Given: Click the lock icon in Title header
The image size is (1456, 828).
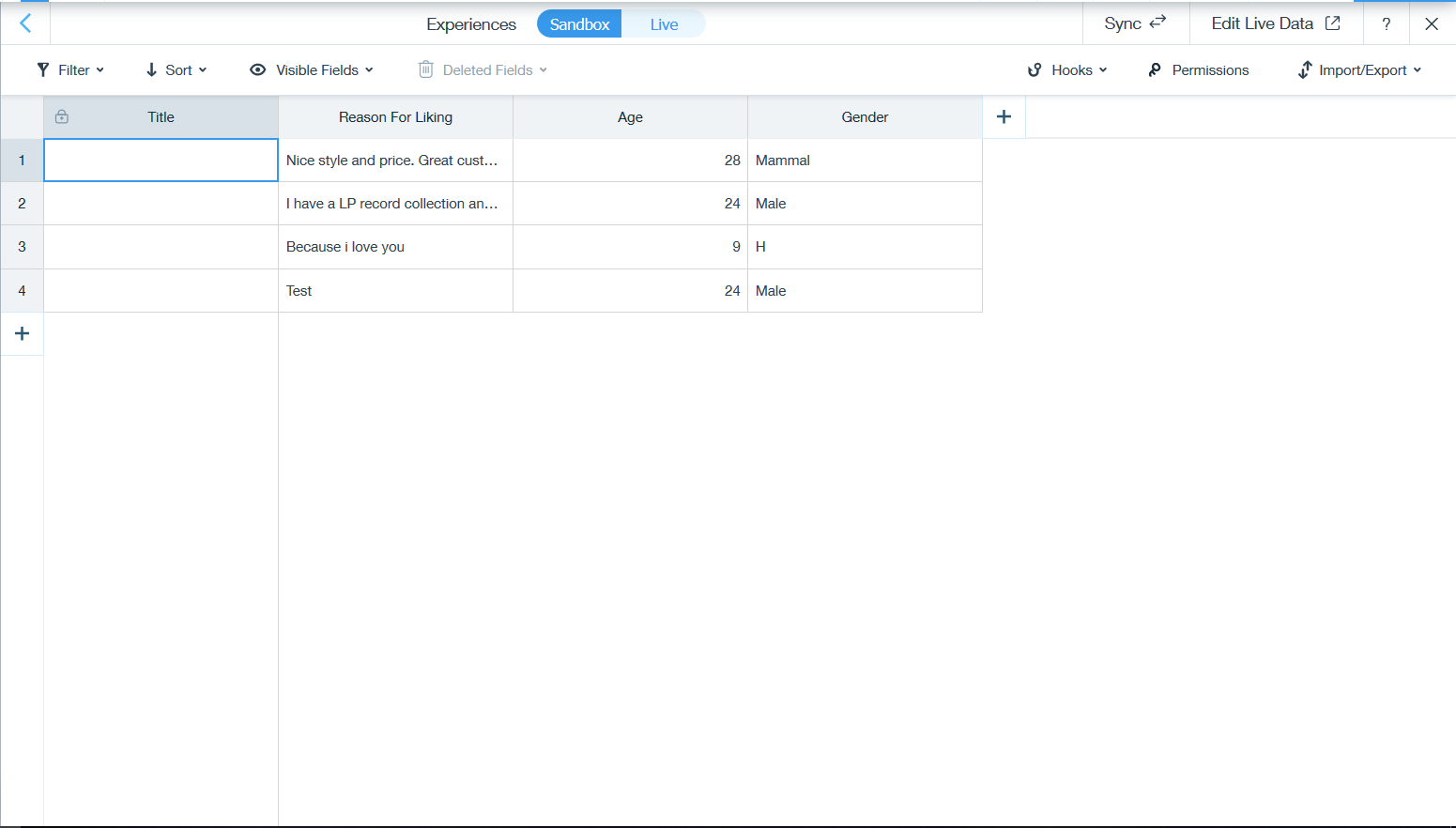Looking at the screenshot, I should (62, 117).
